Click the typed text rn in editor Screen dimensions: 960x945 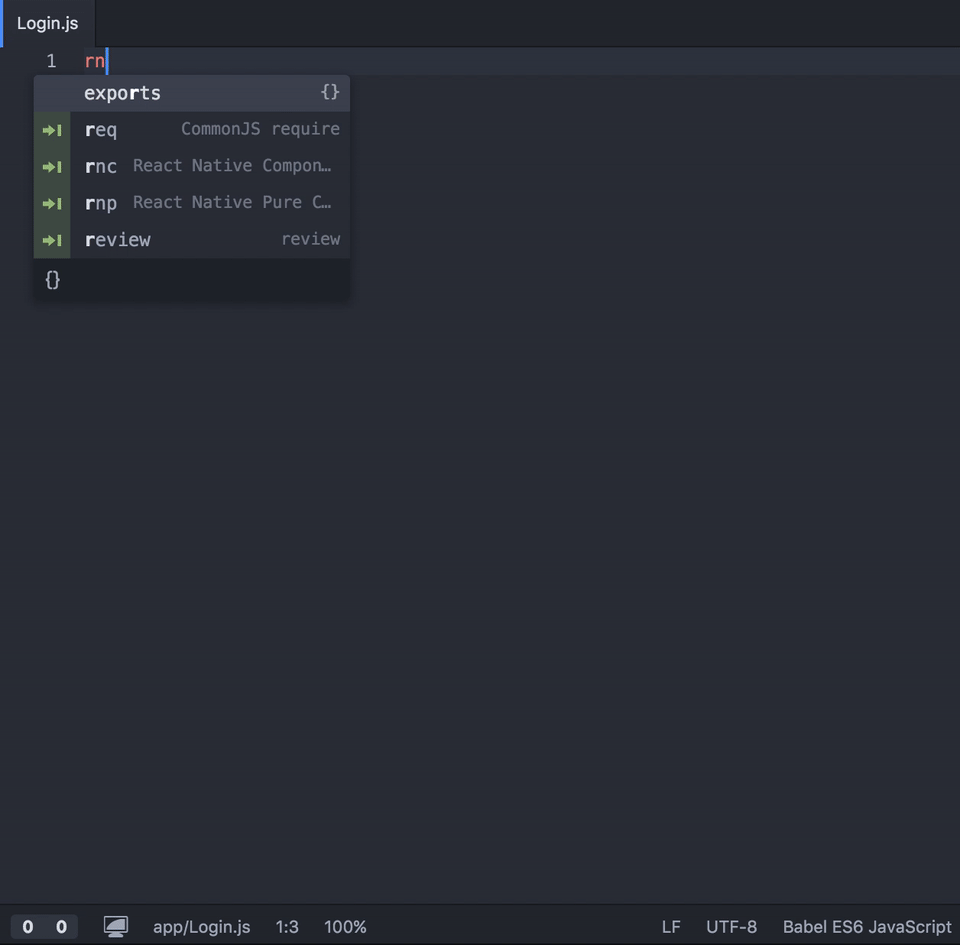[95, 61]
